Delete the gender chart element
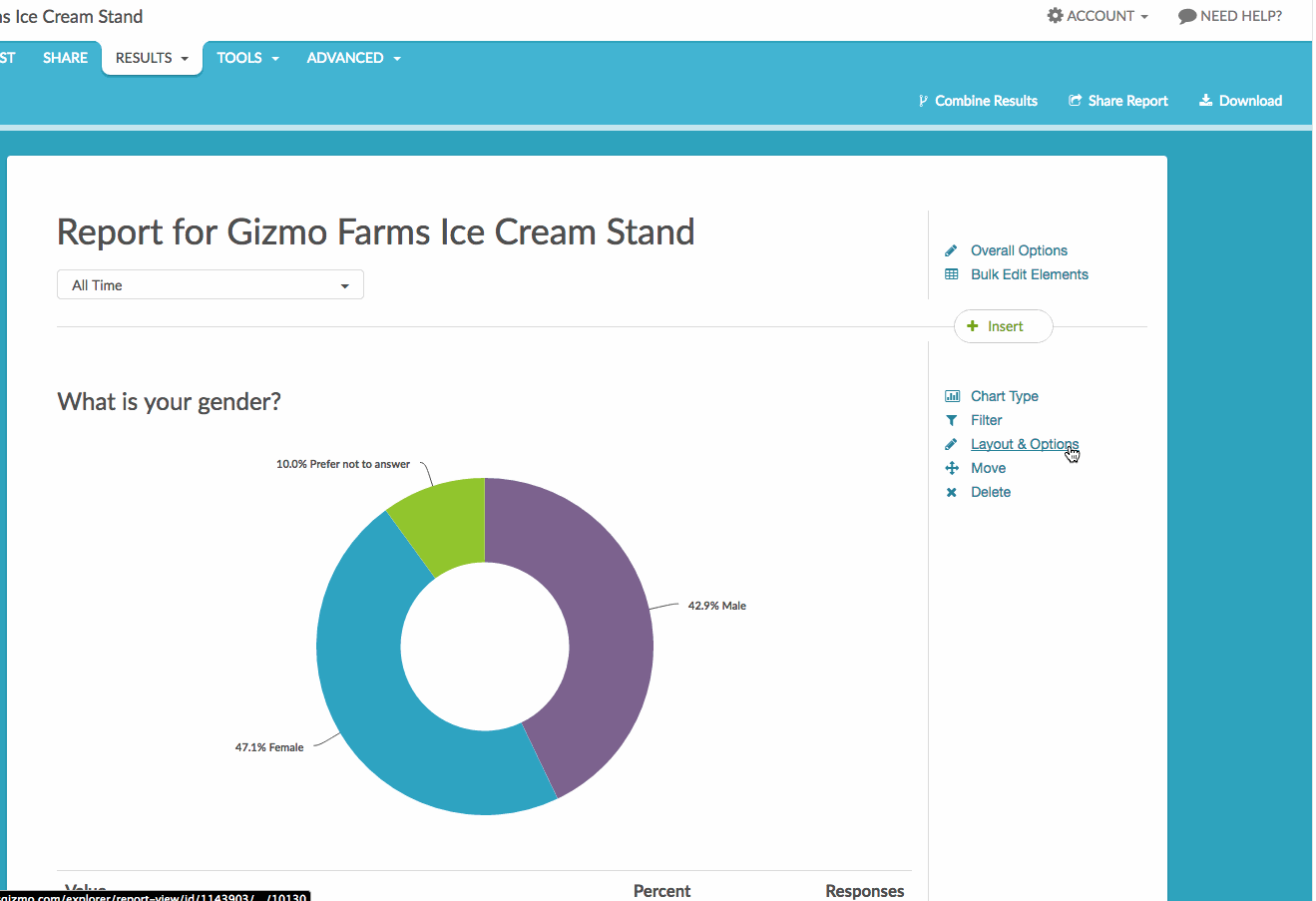This screenshot has height=901, width=1316. [x=991, y=492]
